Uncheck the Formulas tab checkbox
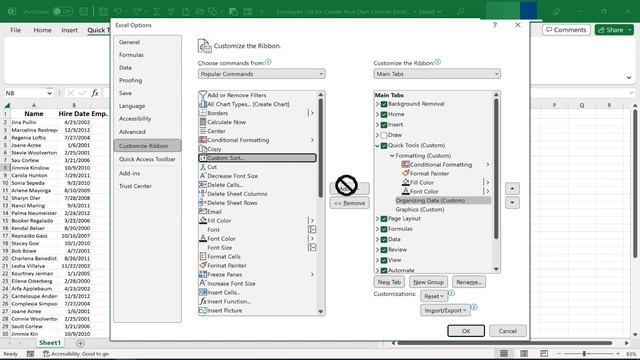640x360 pixels. (x=384, y=229)
